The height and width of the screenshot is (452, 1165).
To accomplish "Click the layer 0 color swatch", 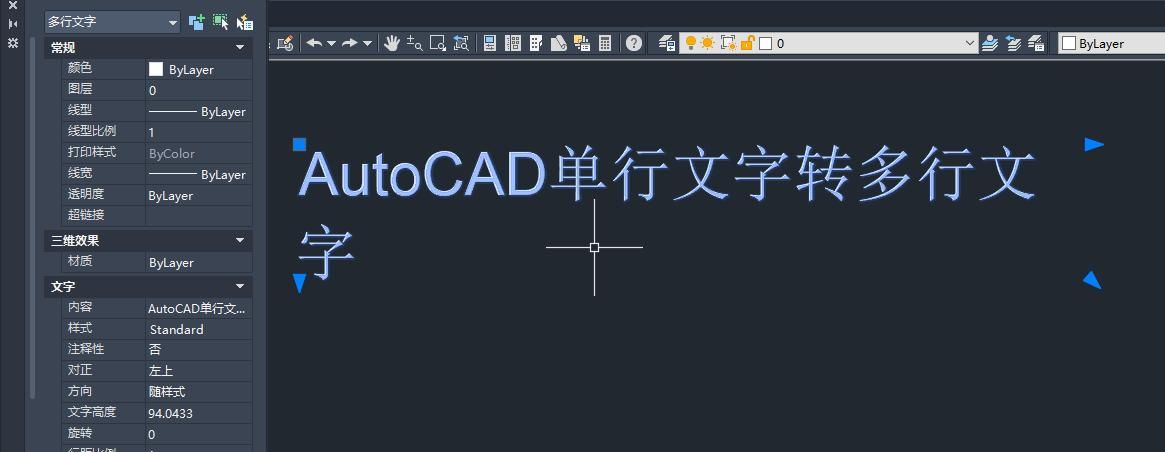I will click(x=765, y=44).
